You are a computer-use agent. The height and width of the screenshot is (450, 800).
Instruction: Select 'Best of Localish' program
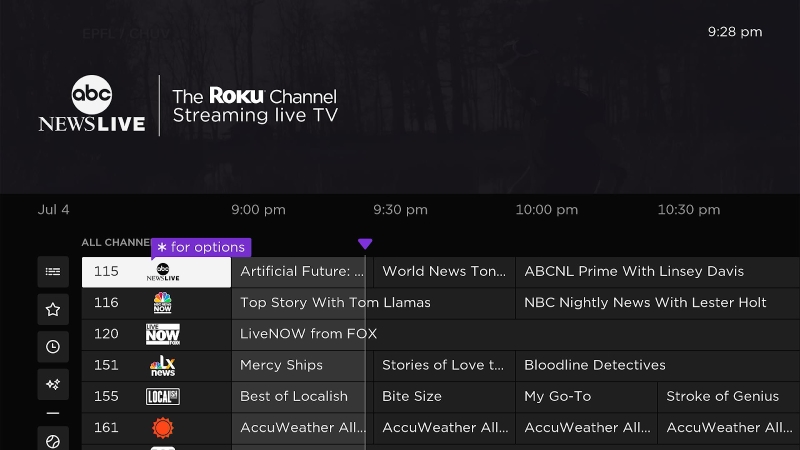302,396
